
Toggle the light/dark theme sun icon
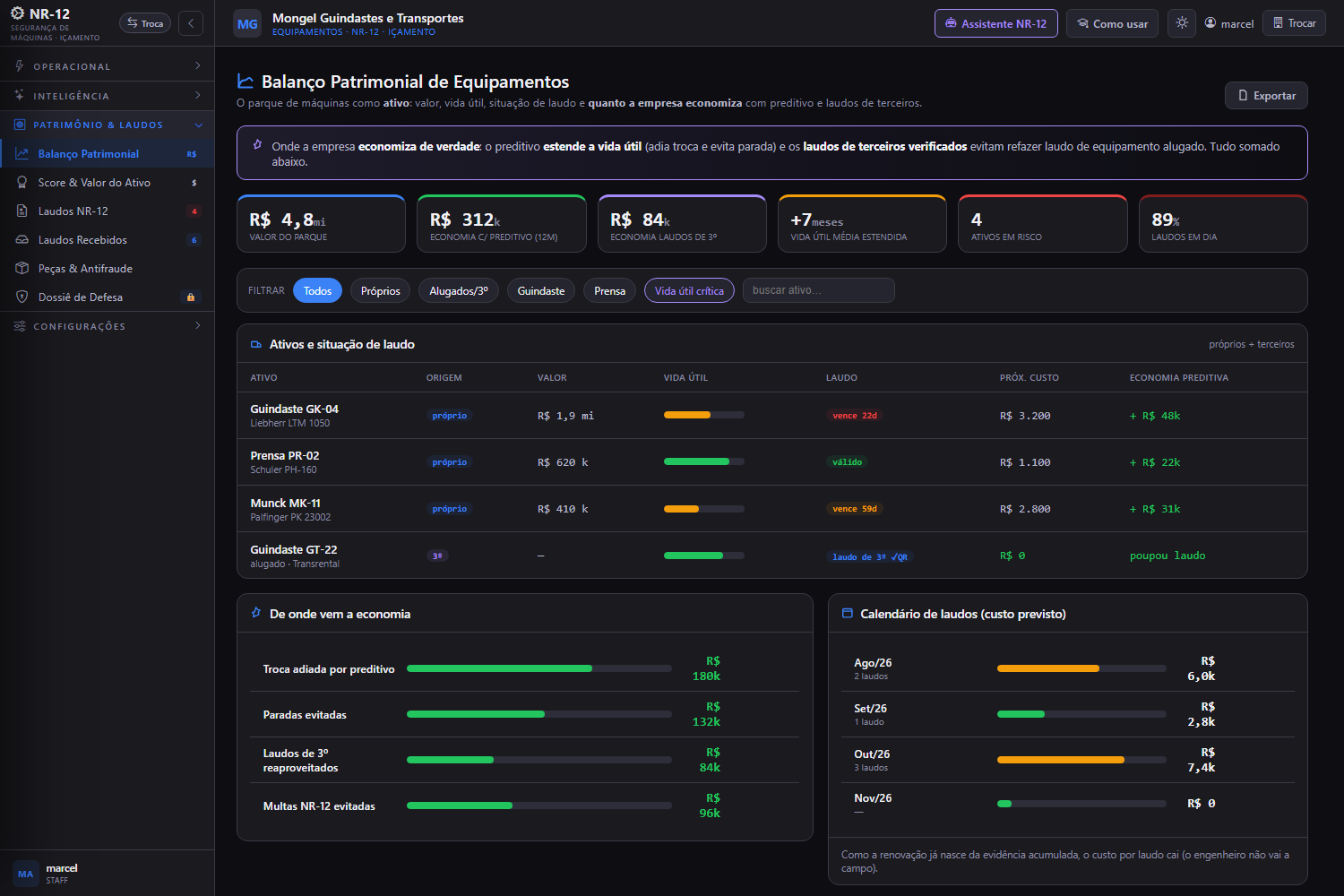(x=1182, y=23)
